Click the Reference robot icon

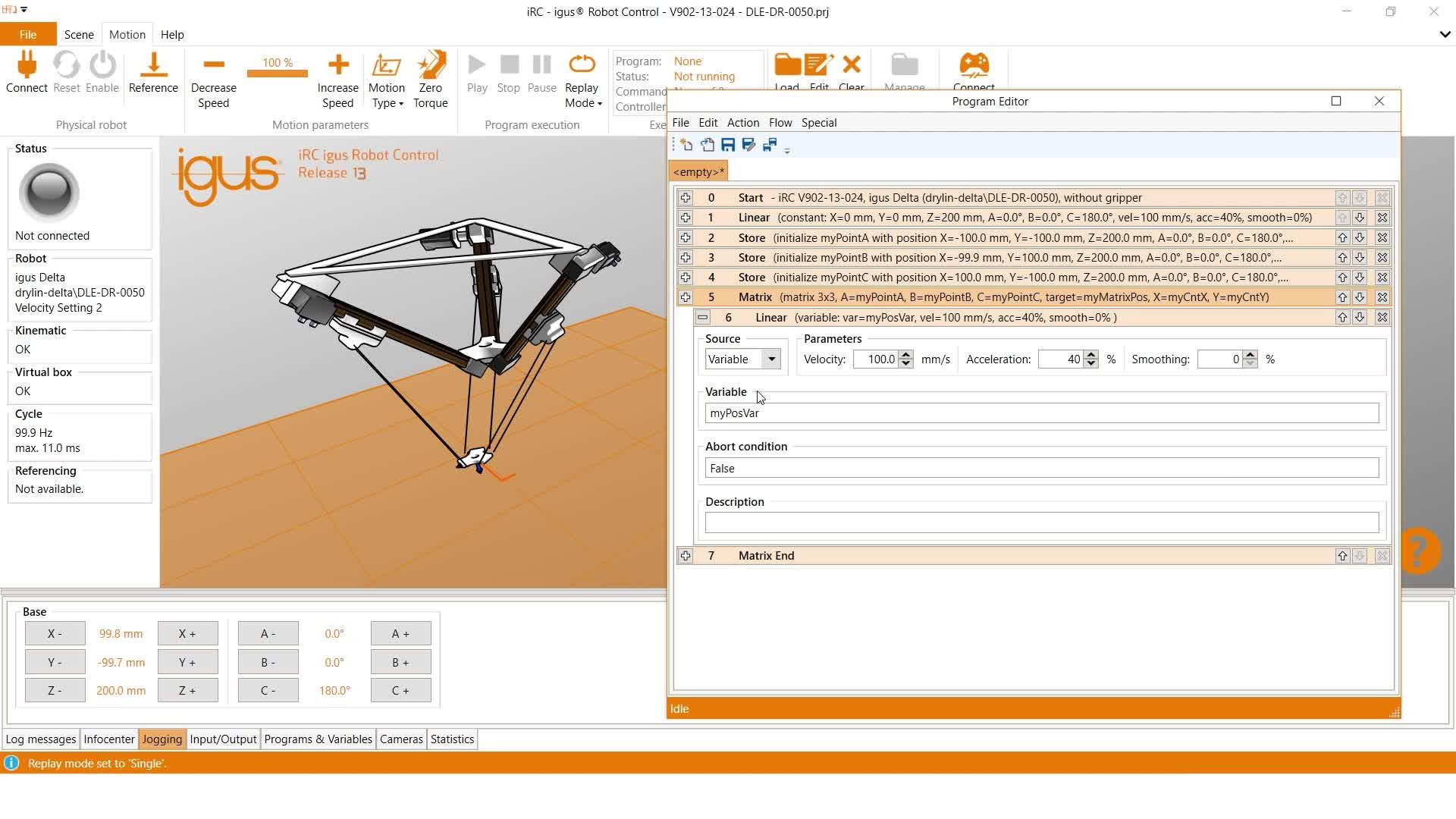[153, 65]
